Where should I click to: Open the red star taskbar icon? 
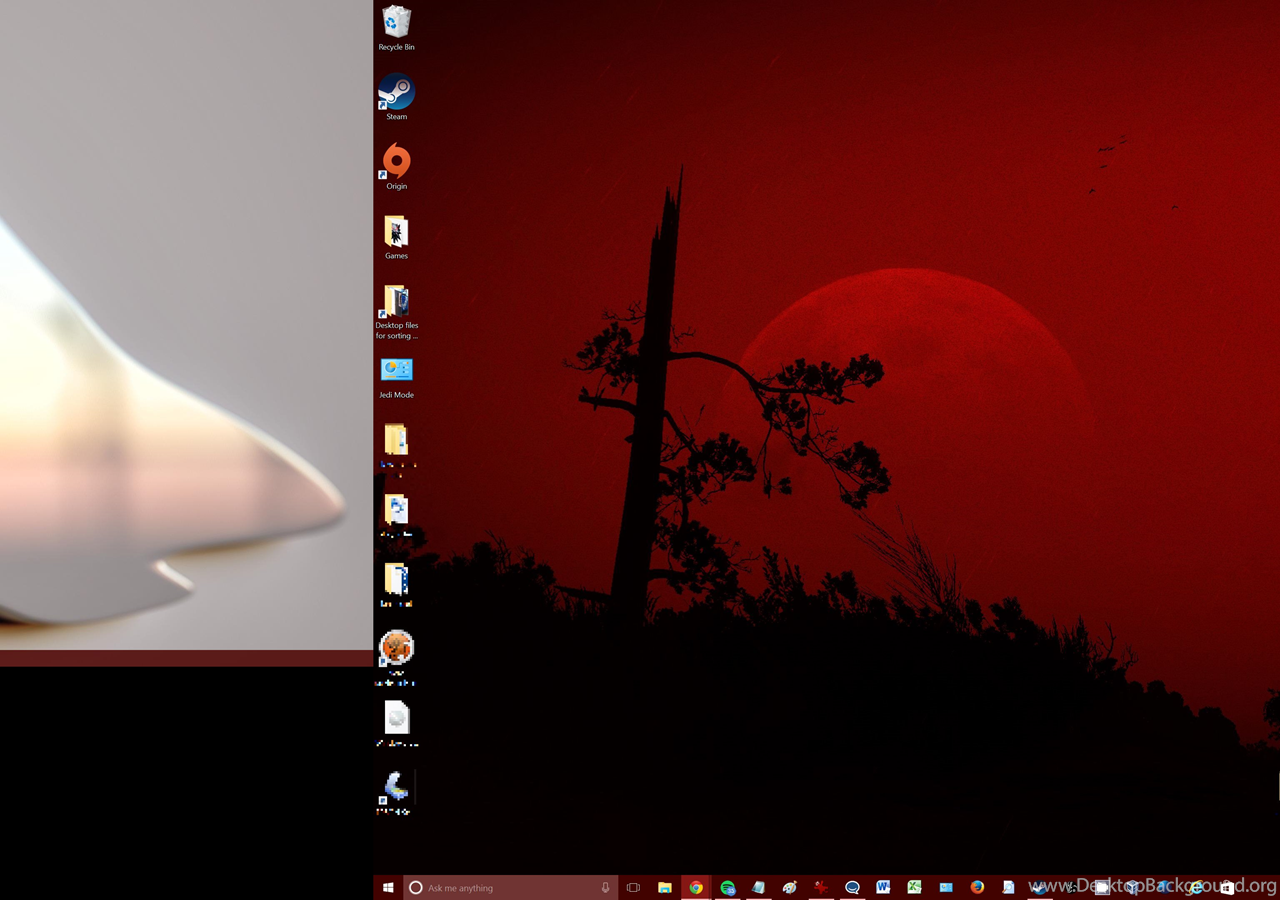pyautogui.click(x=821, y=888)
